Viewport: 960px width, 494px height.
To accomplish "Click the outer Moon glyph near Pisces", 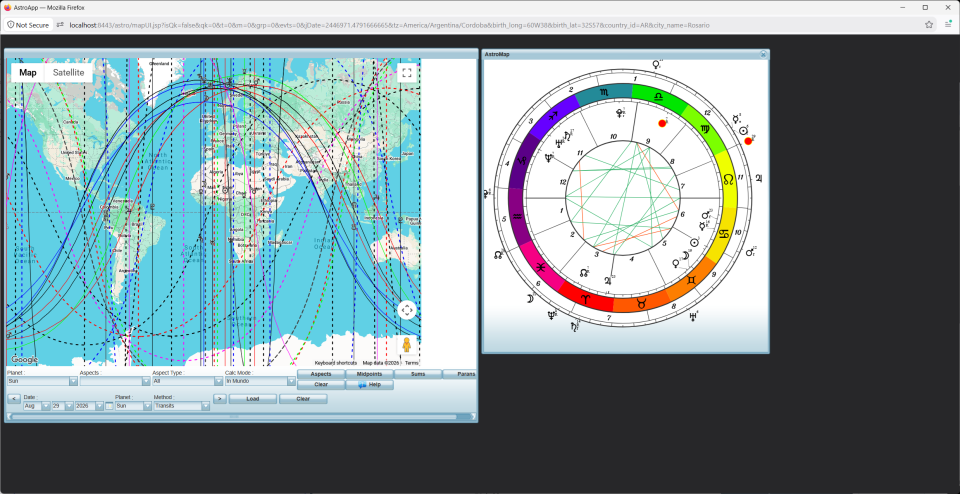I will click(x=529, y=298).
